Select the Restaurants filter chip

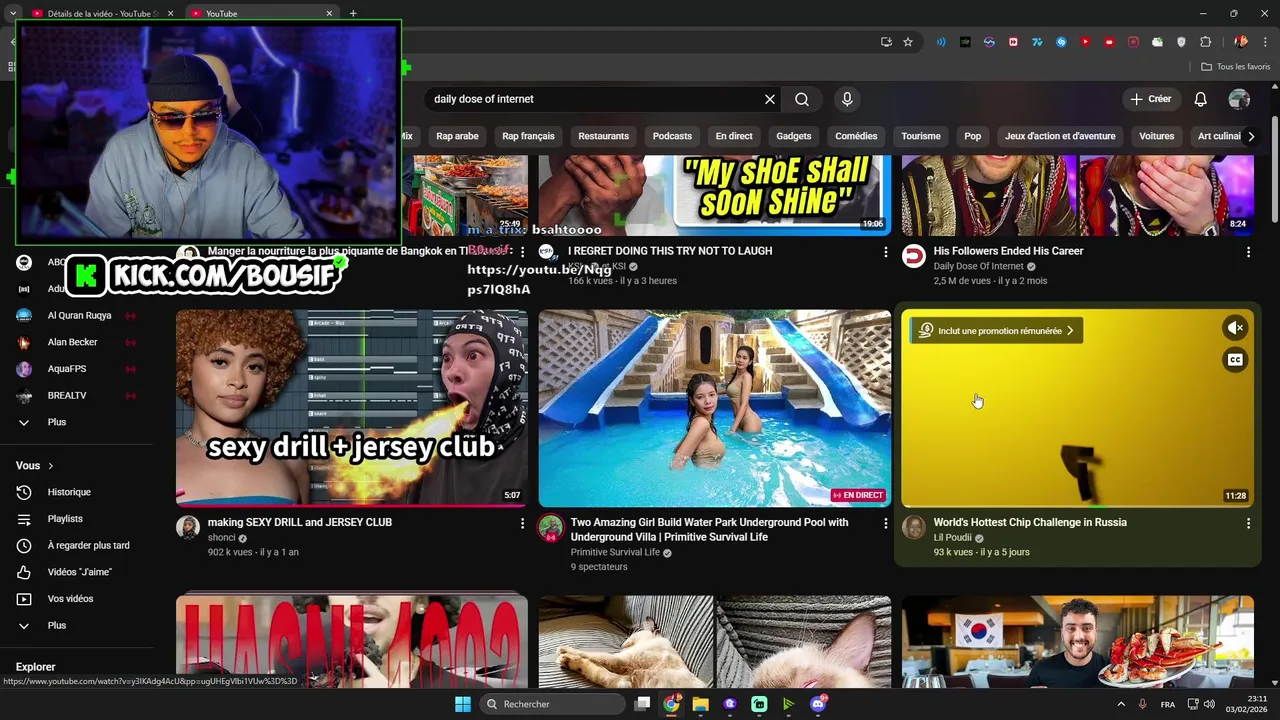(x=603, y=136)
